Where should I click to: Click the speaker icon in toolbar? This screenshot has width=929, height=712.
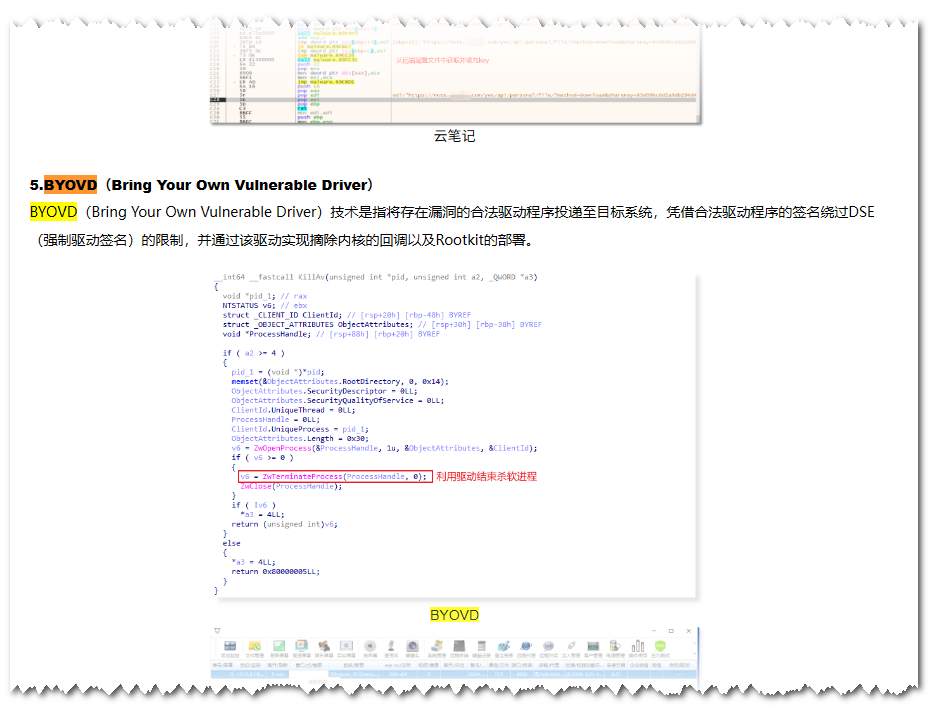tap(369, 646)
